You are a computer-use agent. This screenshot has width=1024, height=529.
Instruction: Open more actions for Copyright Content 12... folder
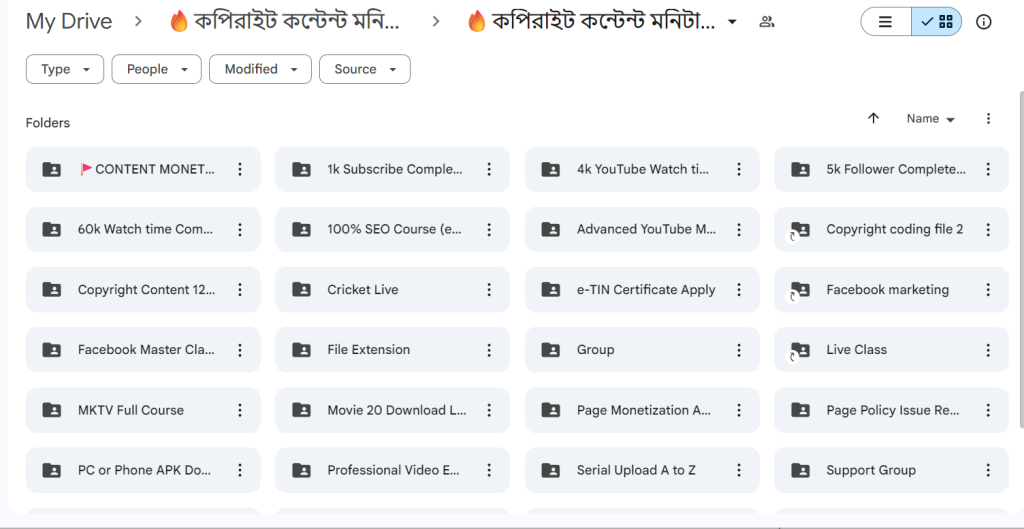(240, 289)
